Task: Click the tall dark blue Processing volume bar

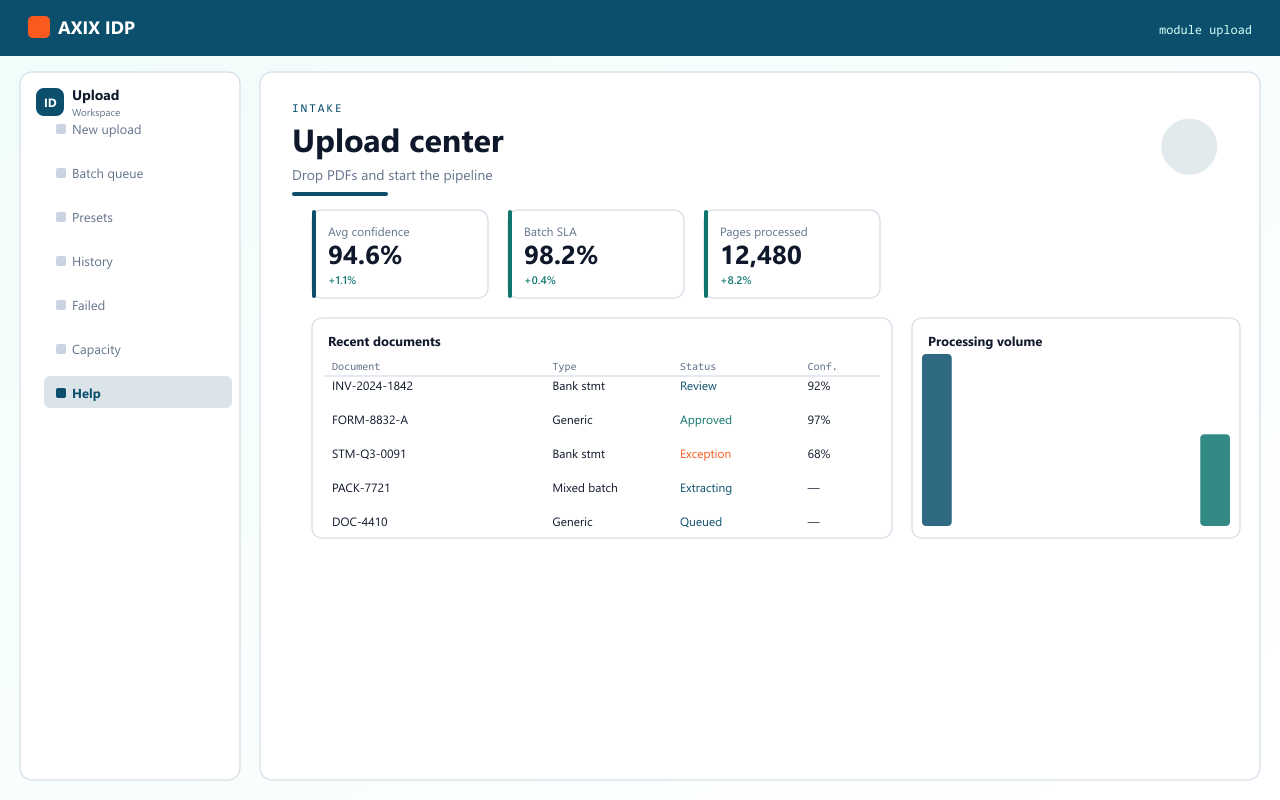Action: coord(937,440)
